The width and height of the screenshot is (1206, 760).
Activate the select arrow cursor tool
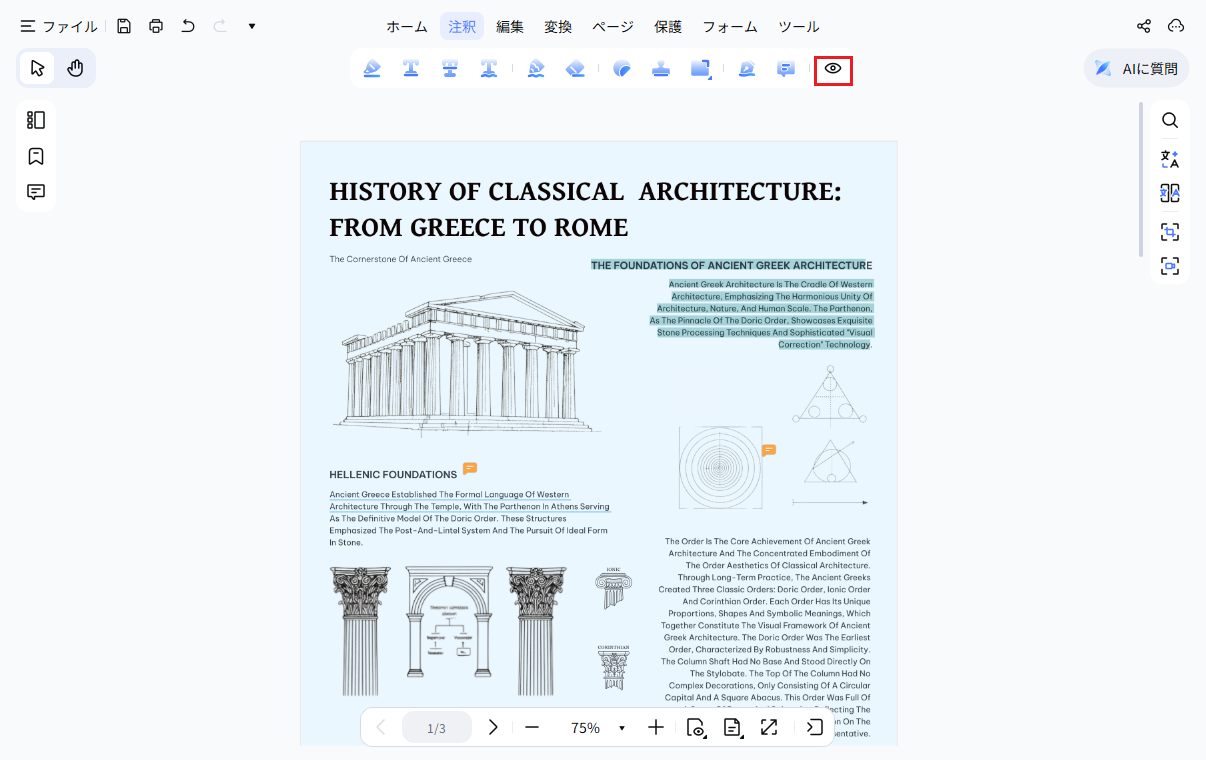tap(38, 68)
